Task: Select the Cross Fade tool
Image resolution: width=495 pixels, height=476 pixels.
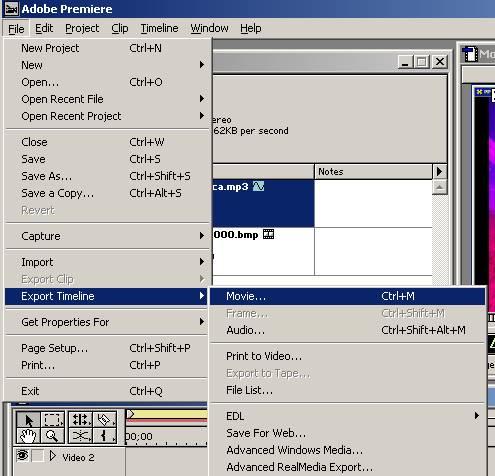Action: (x=80, y=435)
